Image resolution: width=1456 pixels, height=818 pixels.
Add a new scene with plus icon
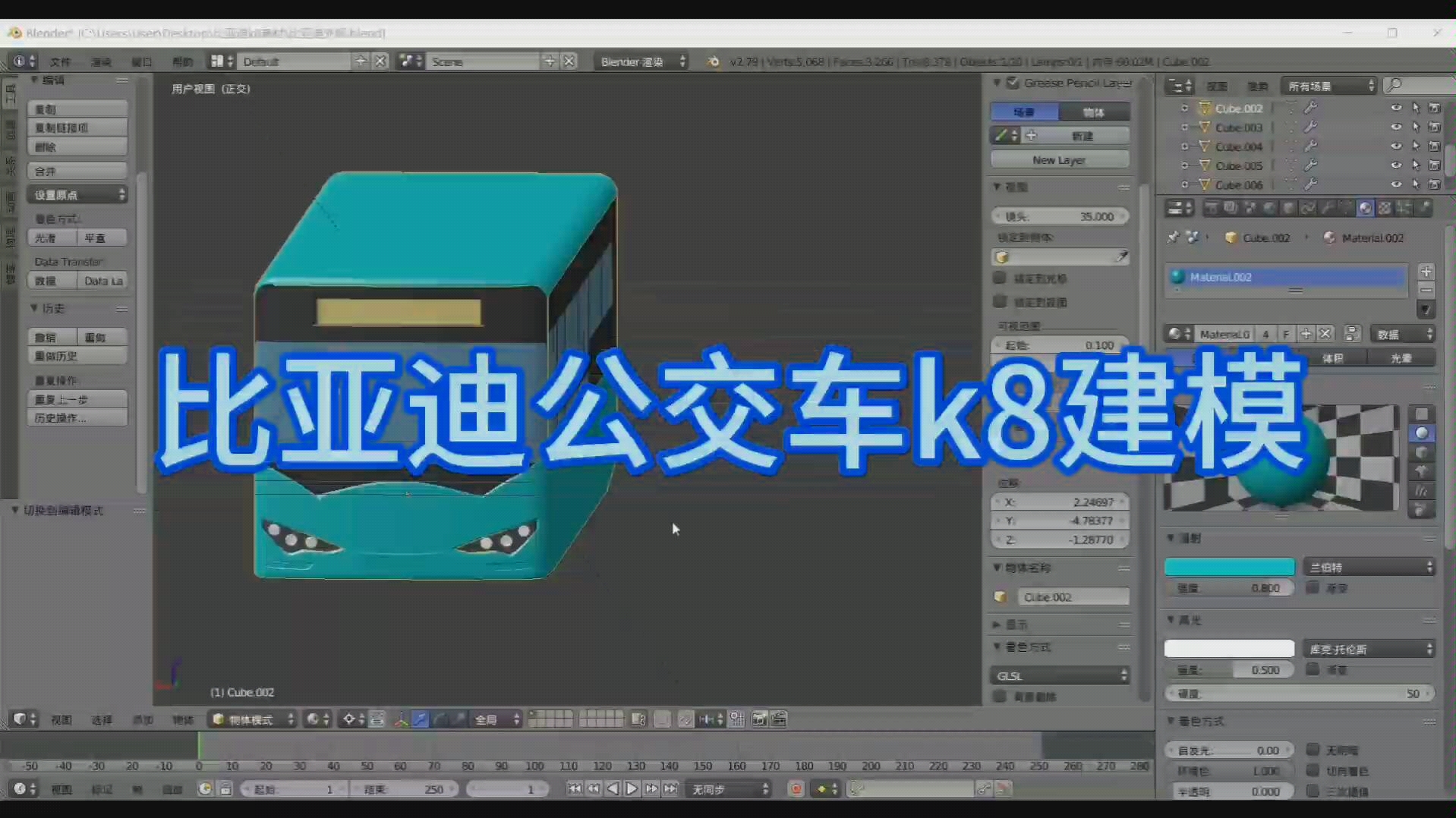(x=550, y=61)
